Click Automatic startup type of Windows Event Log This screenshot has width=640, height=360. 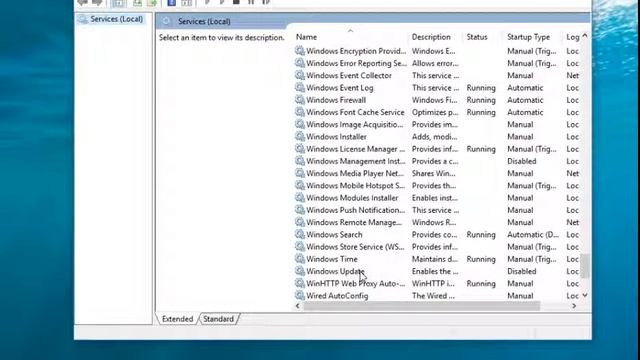point(525,87)
